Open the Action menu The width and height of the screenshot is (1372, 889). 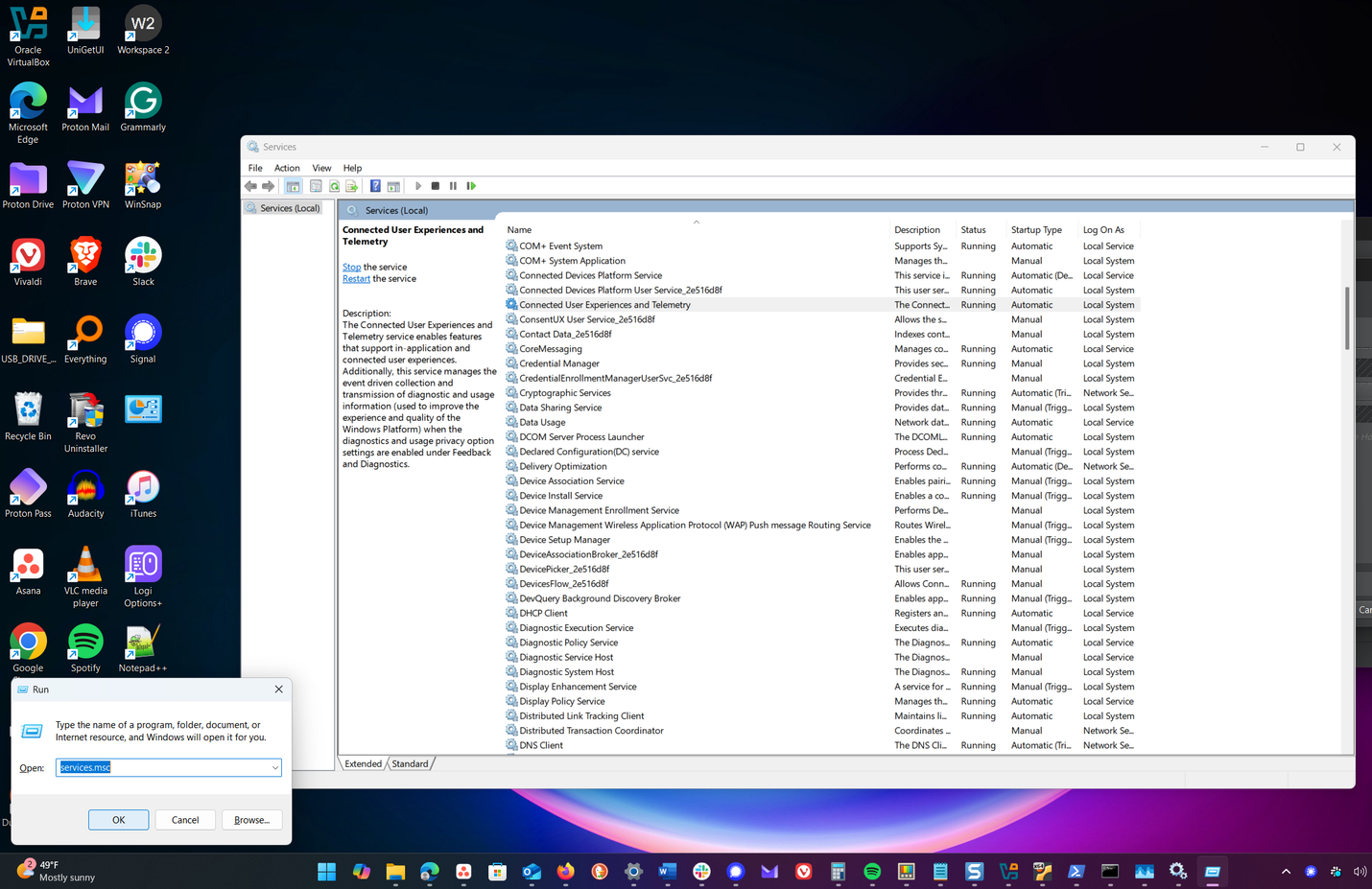coord(287,168)
